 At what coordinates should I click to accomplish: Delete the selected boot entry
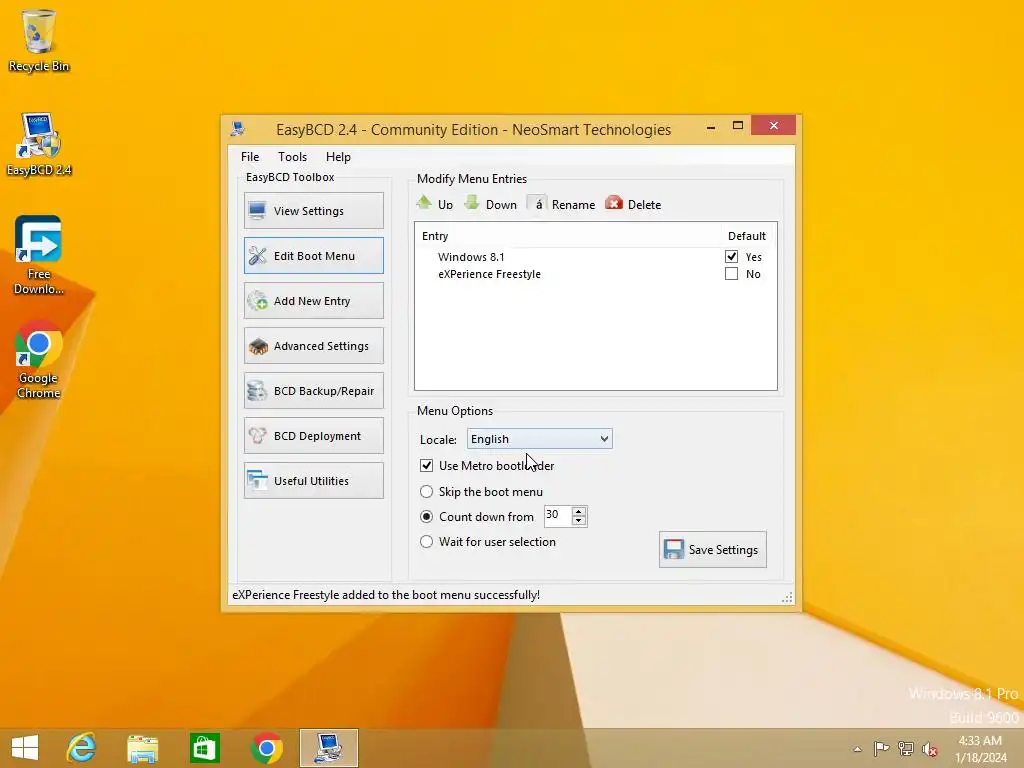coord(633,204)
